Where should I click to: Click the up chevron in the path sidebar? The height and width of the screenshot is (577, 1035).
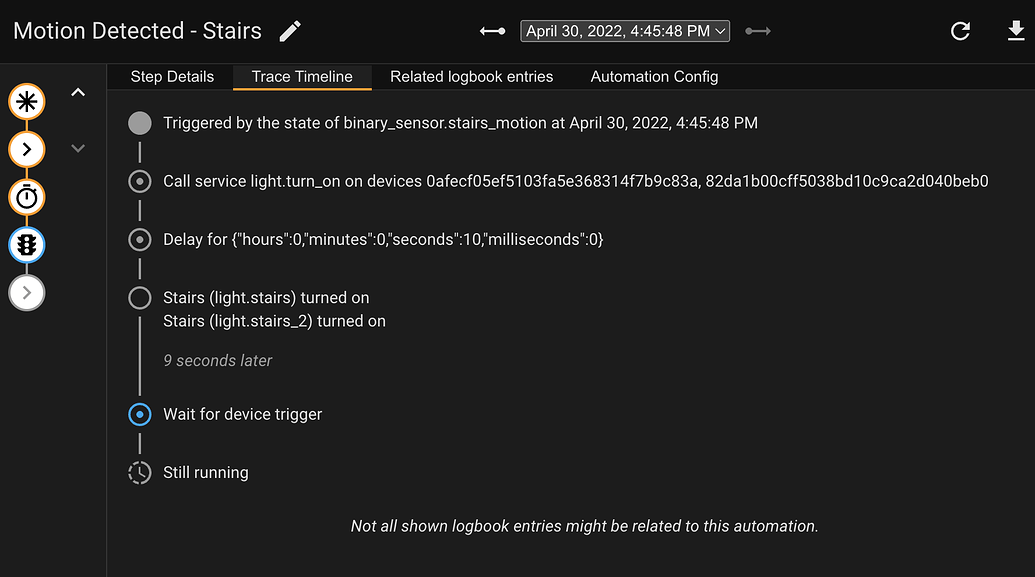(x=78, y=93)
